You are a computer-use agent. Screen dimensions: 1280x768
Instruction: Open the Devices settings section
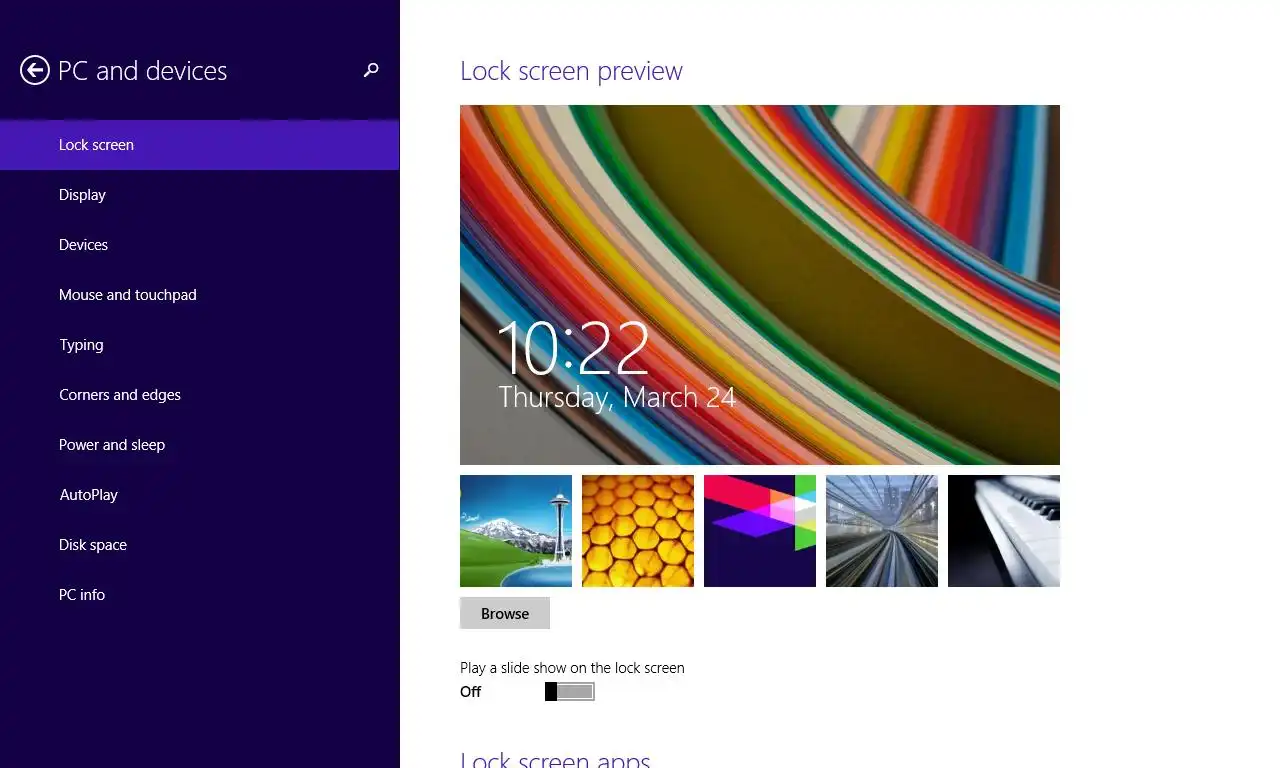[x=199, y=245]
